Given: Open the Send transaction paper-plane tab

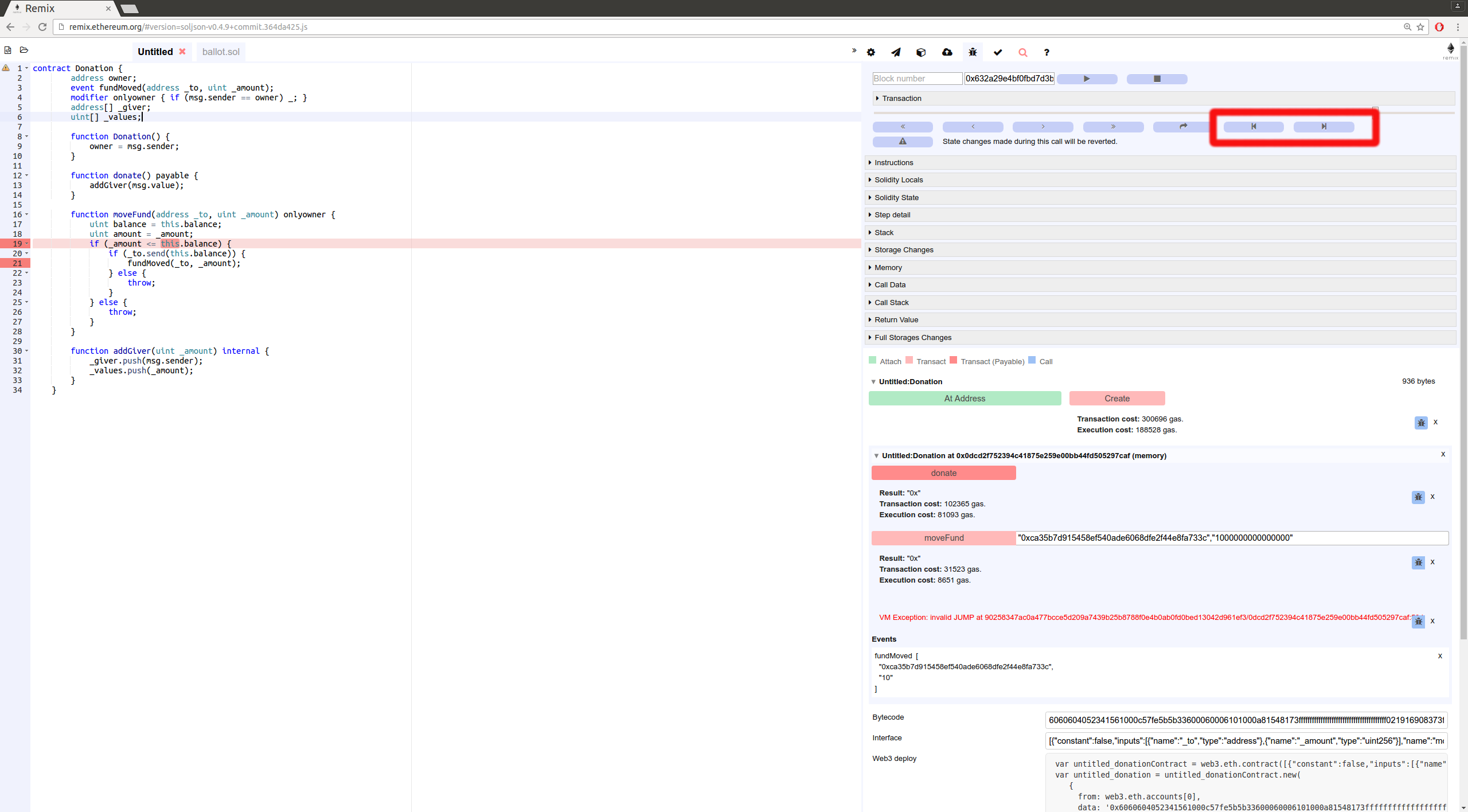Looking at the screenshot, I should click(x=896, y=52).
